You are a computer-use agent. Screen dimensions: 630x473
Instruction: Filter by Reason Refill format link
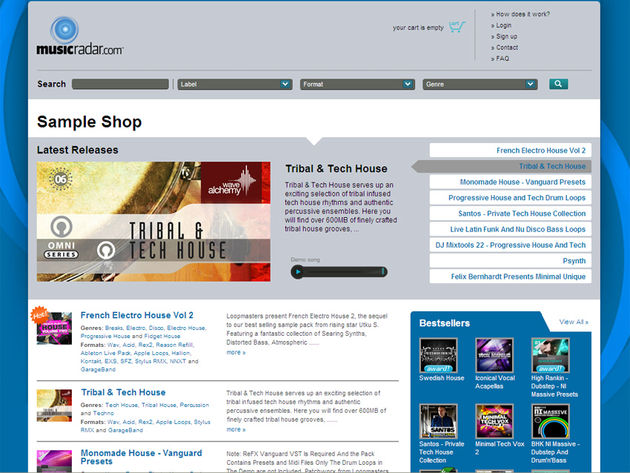pos(174,345)
